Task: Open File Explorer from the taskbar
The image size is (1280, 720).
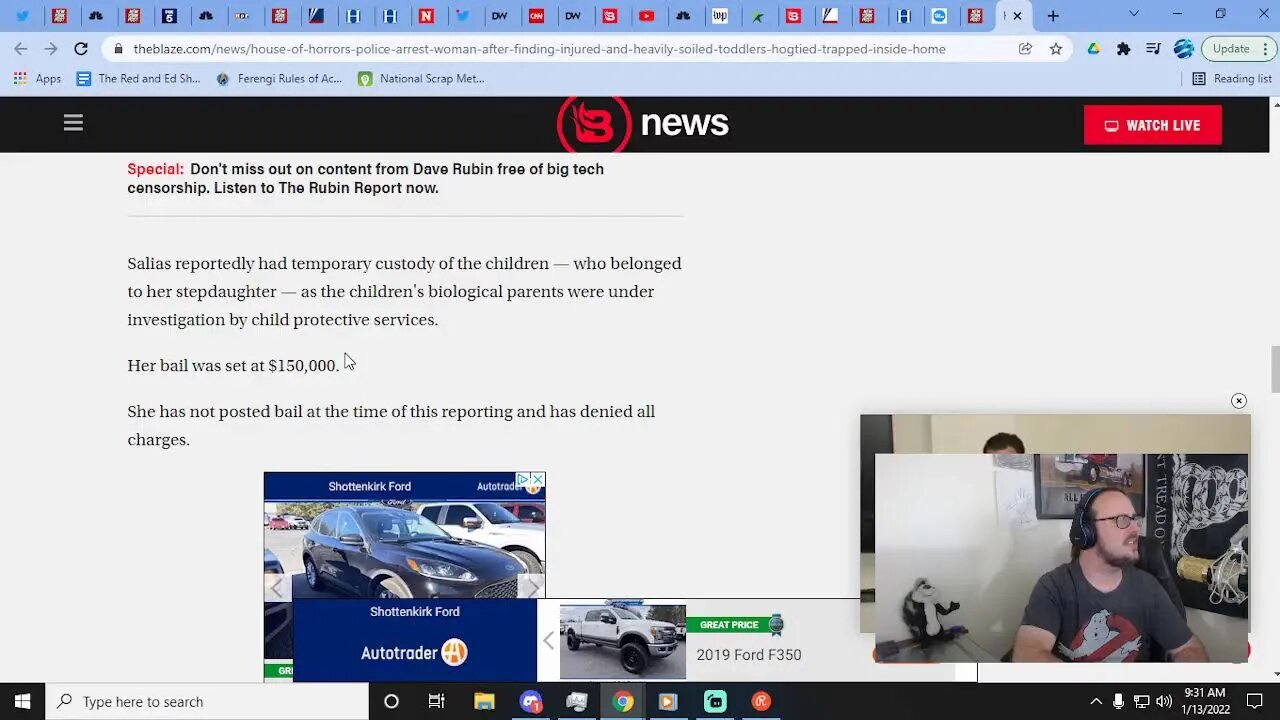Action: [484, 701]
